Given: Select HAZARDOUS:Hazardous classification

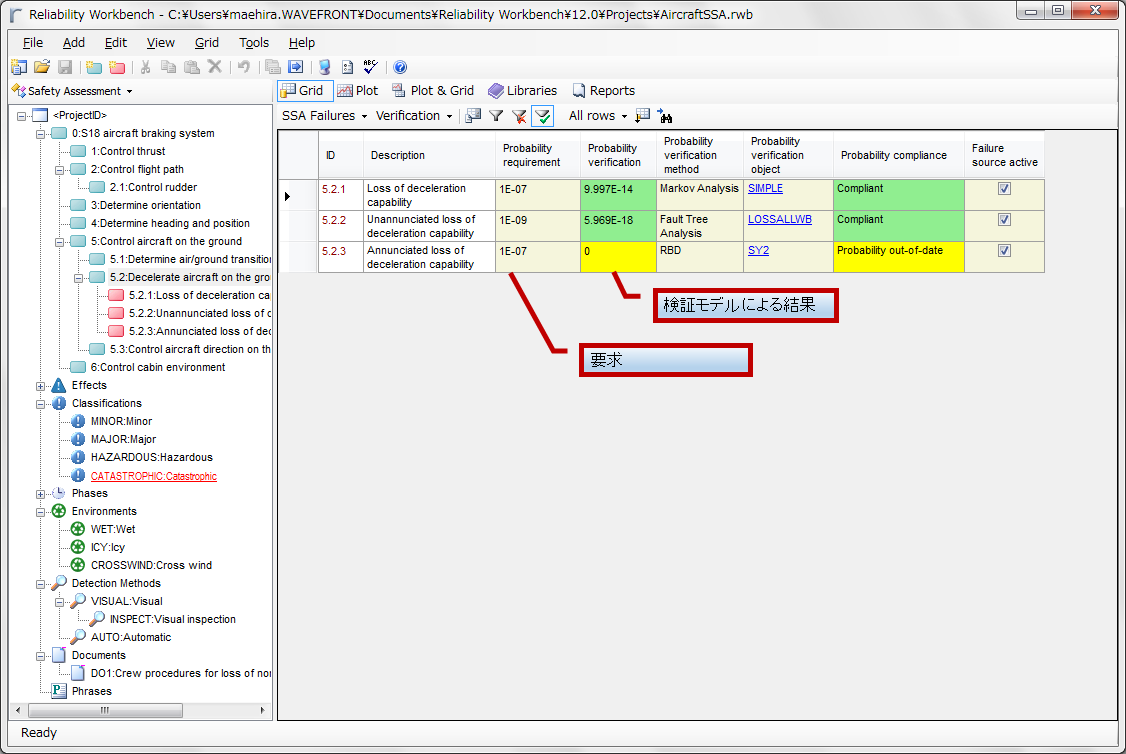Looking at the screenshot, I should point(152,457).
